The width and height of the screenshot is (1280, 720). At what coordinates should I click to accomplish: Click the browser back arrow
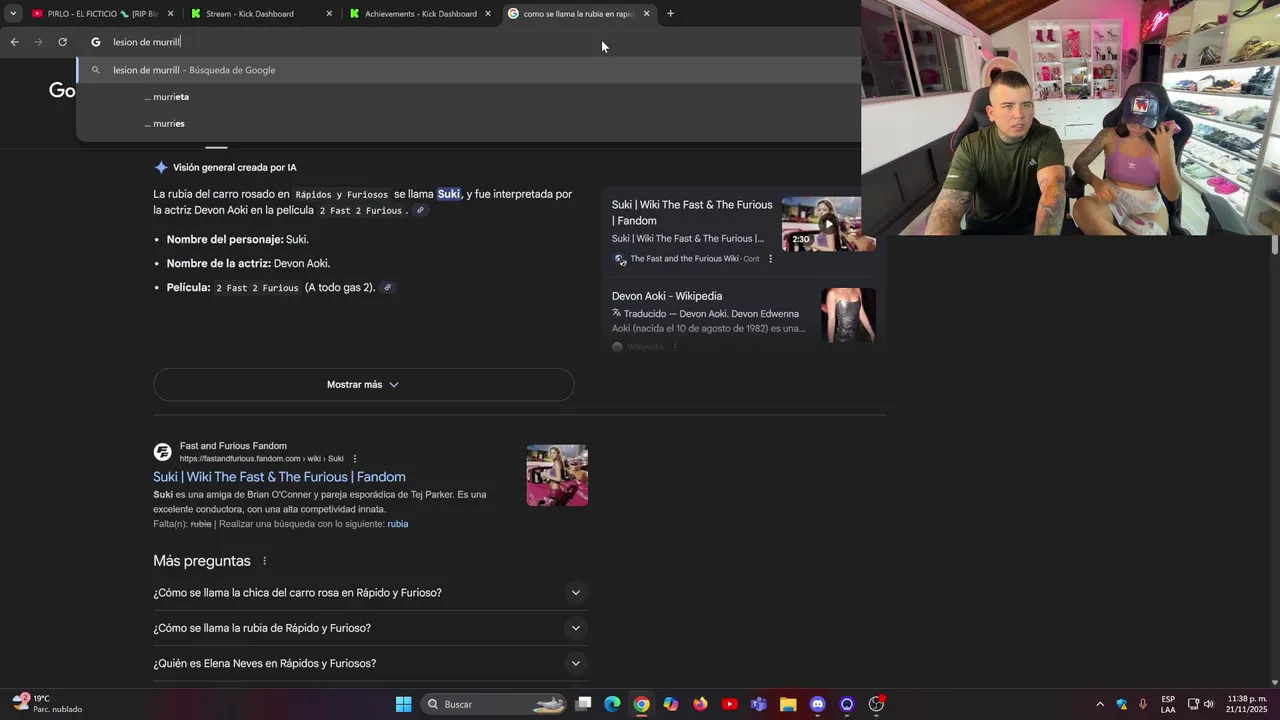click(x=14, y=42)
